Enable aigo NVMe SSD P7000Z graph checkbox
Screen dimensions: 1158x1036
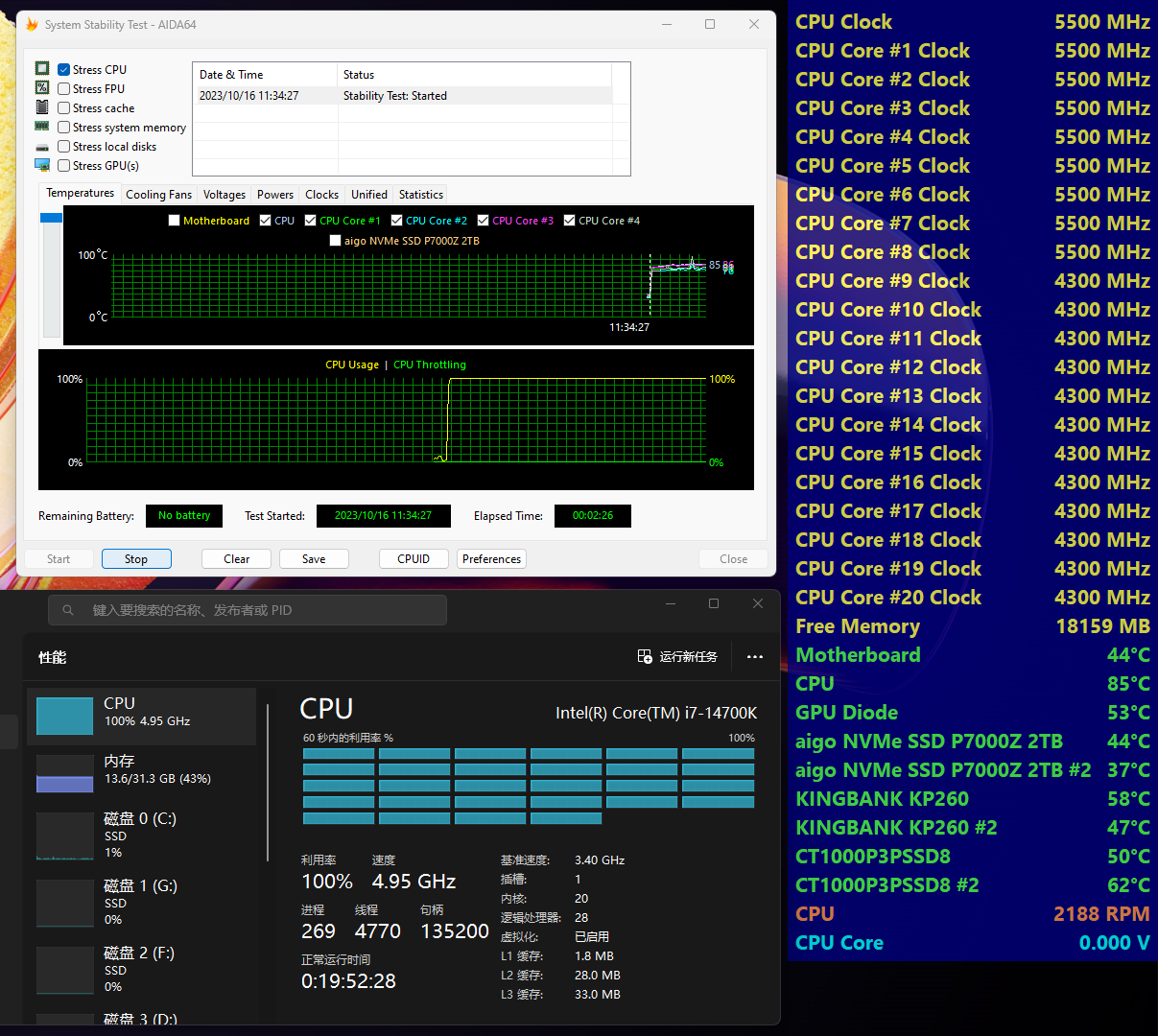pyautogui.click(x=335, y=240)
